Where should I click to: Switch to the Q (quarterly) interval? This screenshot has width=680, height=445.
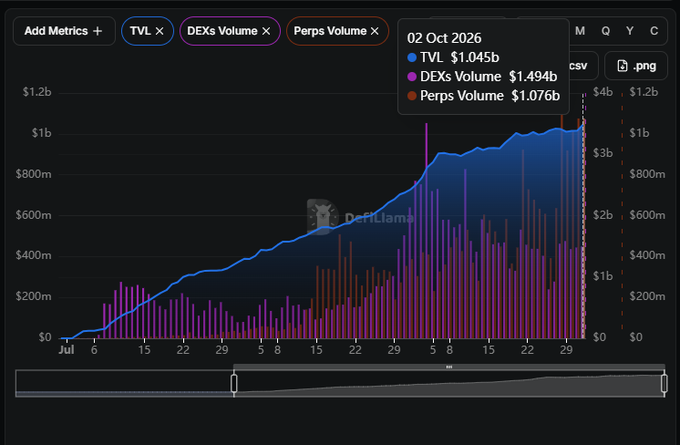(x=605, y=31)
